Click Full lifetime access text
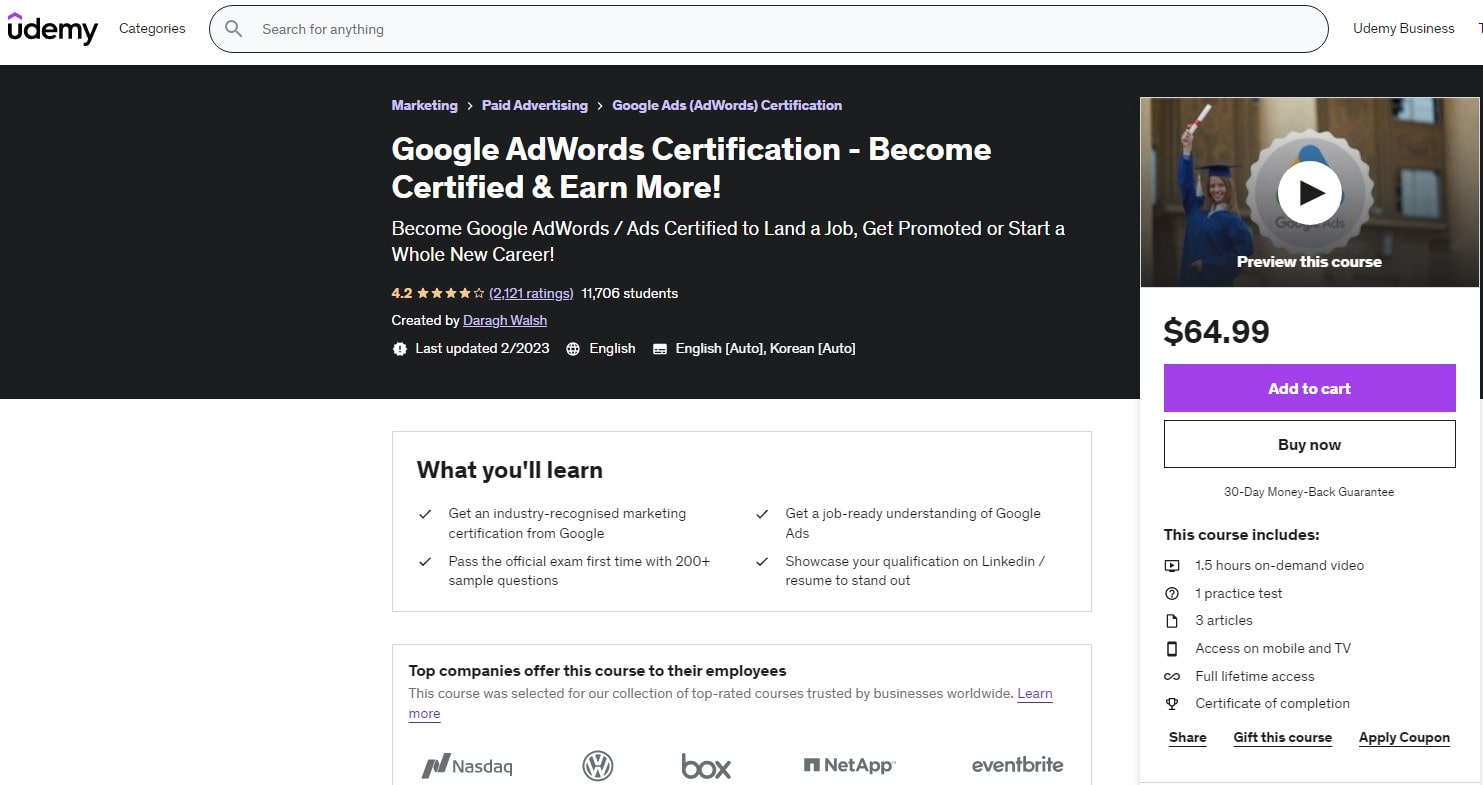Image resolution: width=1483 pixels, height=785 pixels. click(1254, 677)
